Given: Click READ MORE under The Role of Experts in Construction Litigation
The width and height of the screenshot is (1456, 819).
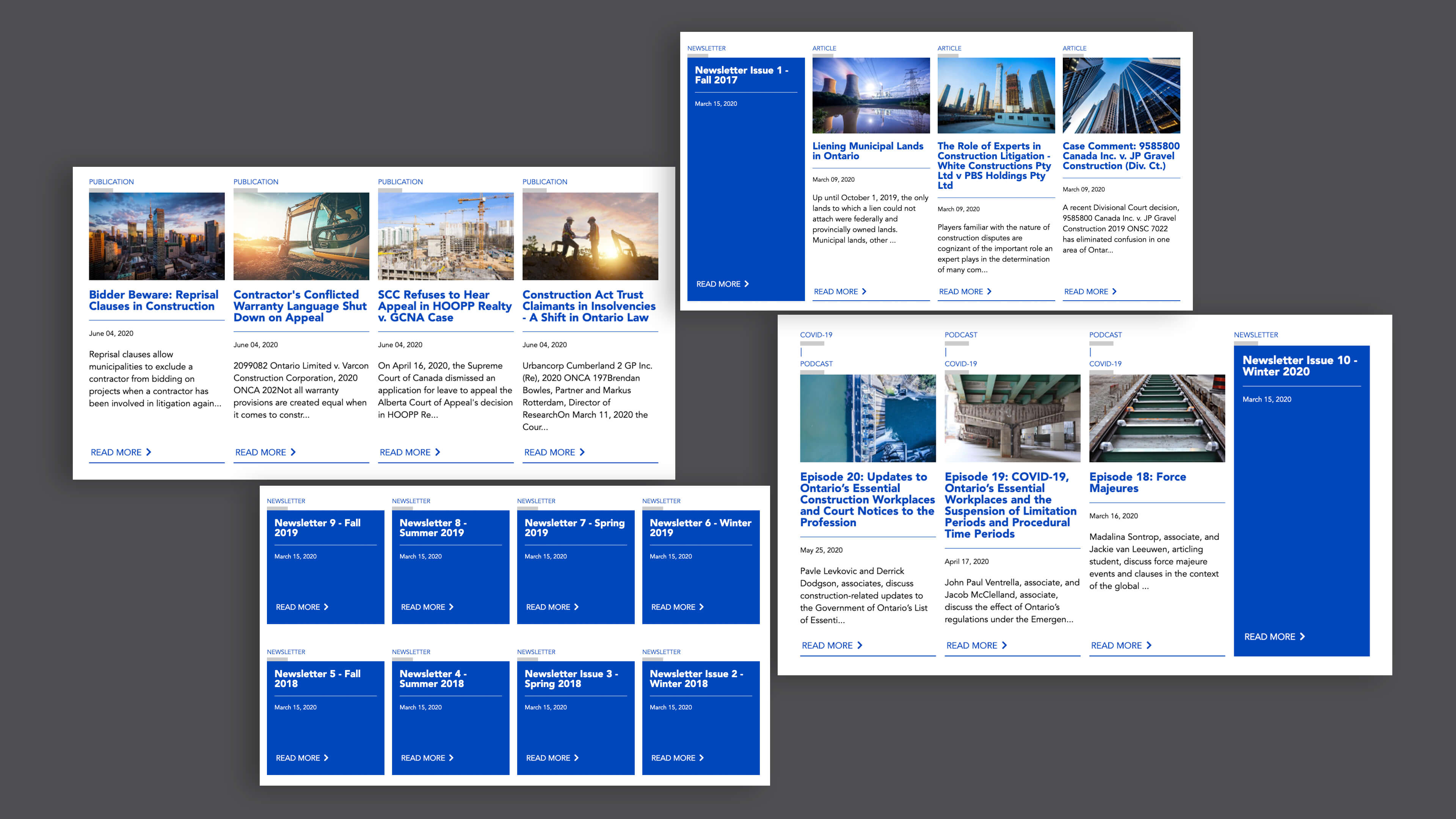Looking at the screenshot, I should tap(966, 292).
